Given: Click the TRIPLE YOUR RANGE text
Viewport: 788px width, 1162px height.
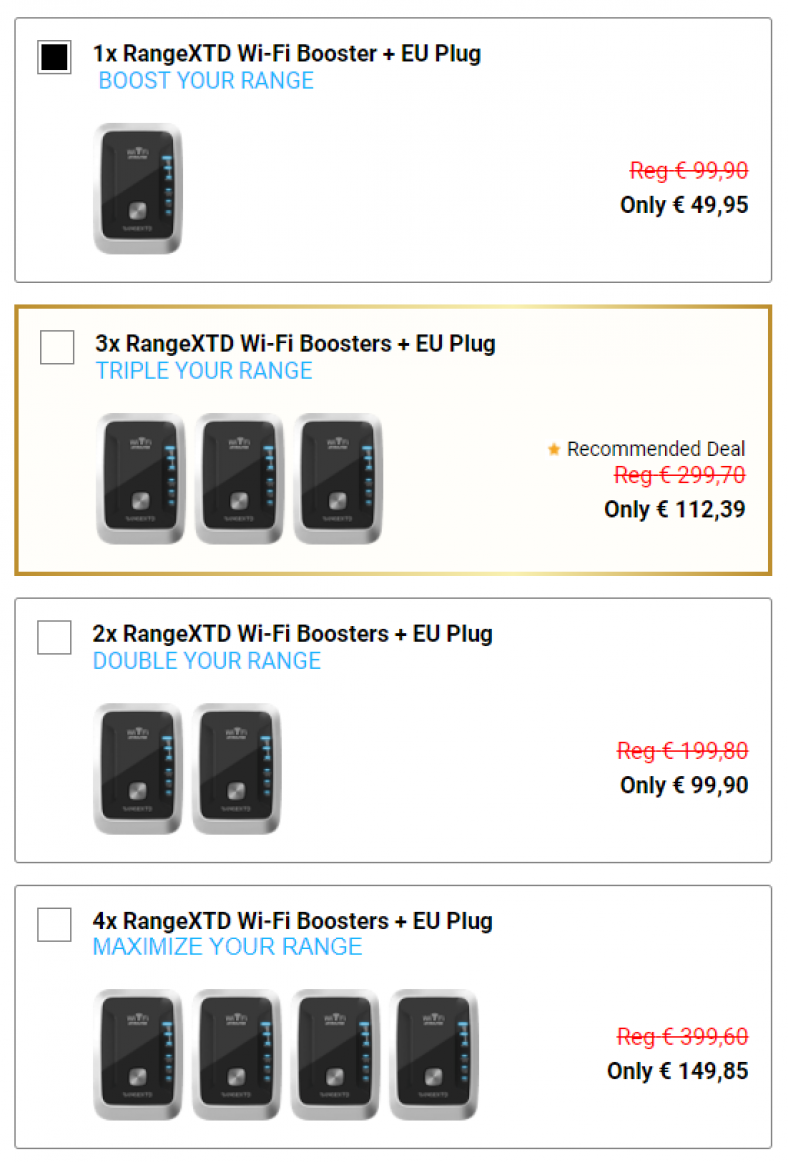Looking at the screenshot, I should click(x=204, y=371).
